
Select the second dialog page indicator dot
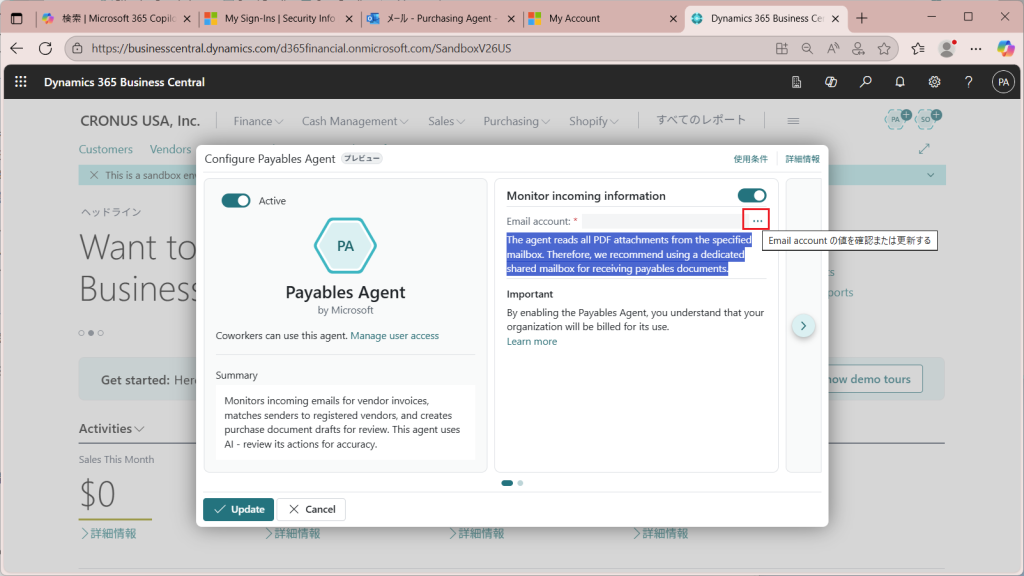click(520, 483)
